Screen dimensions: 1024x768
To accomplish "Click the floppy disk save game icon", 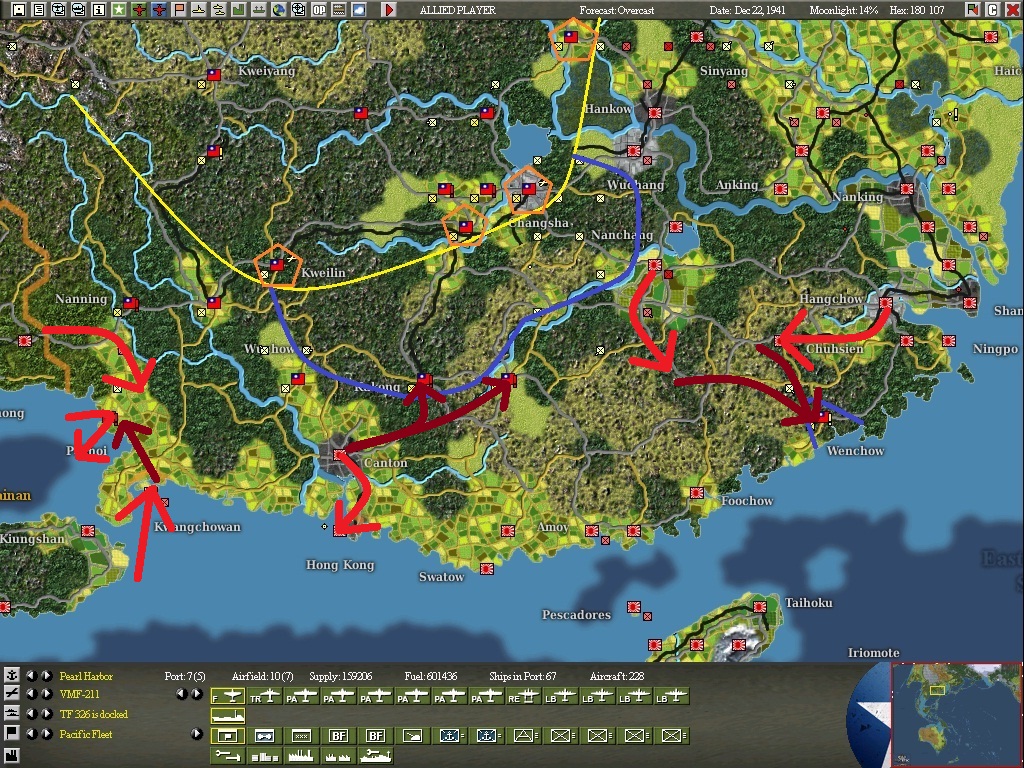I will pos(19,10).
